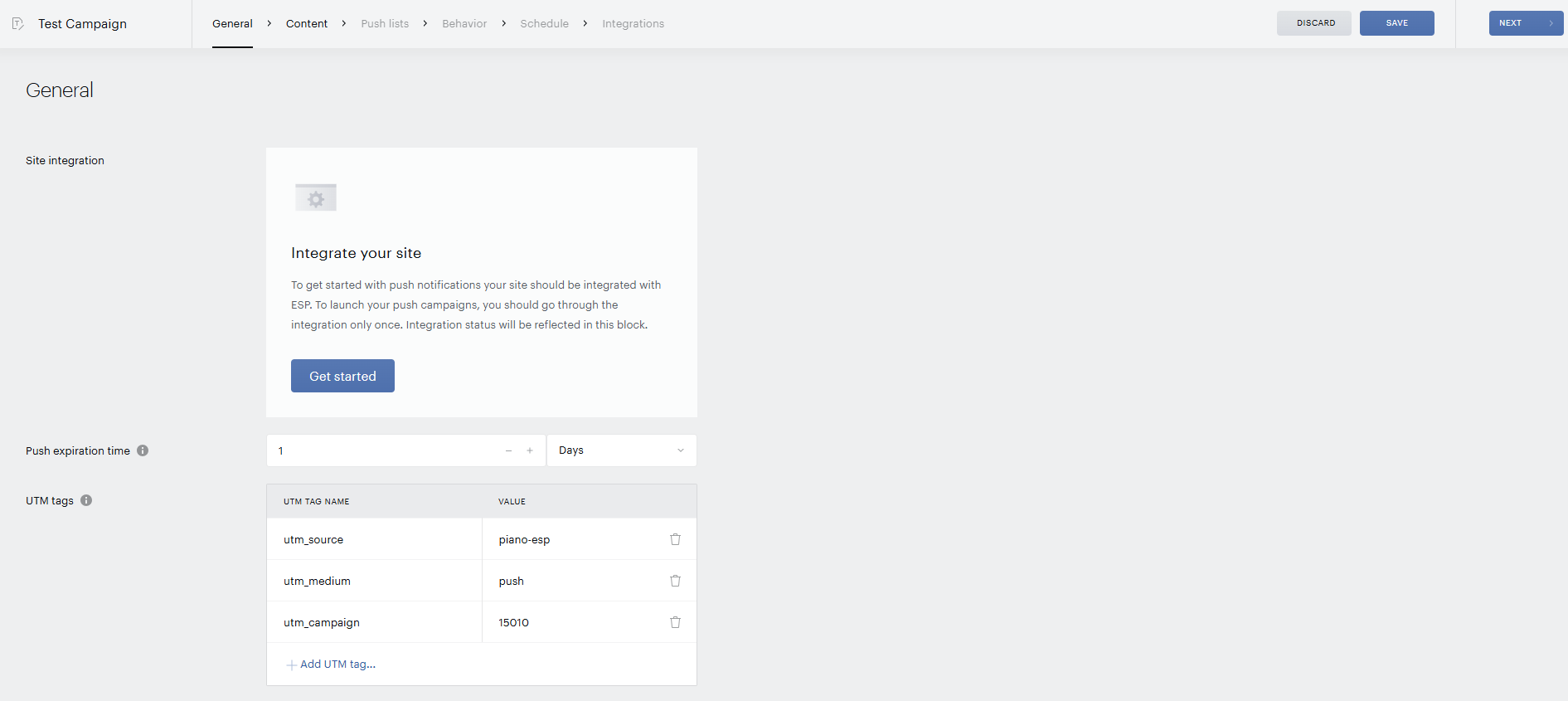Viewport: 1568px width, 701px height.
Task: Delete the utm_medium tag row
Action: pyautogui.click(x=675, y=581)
